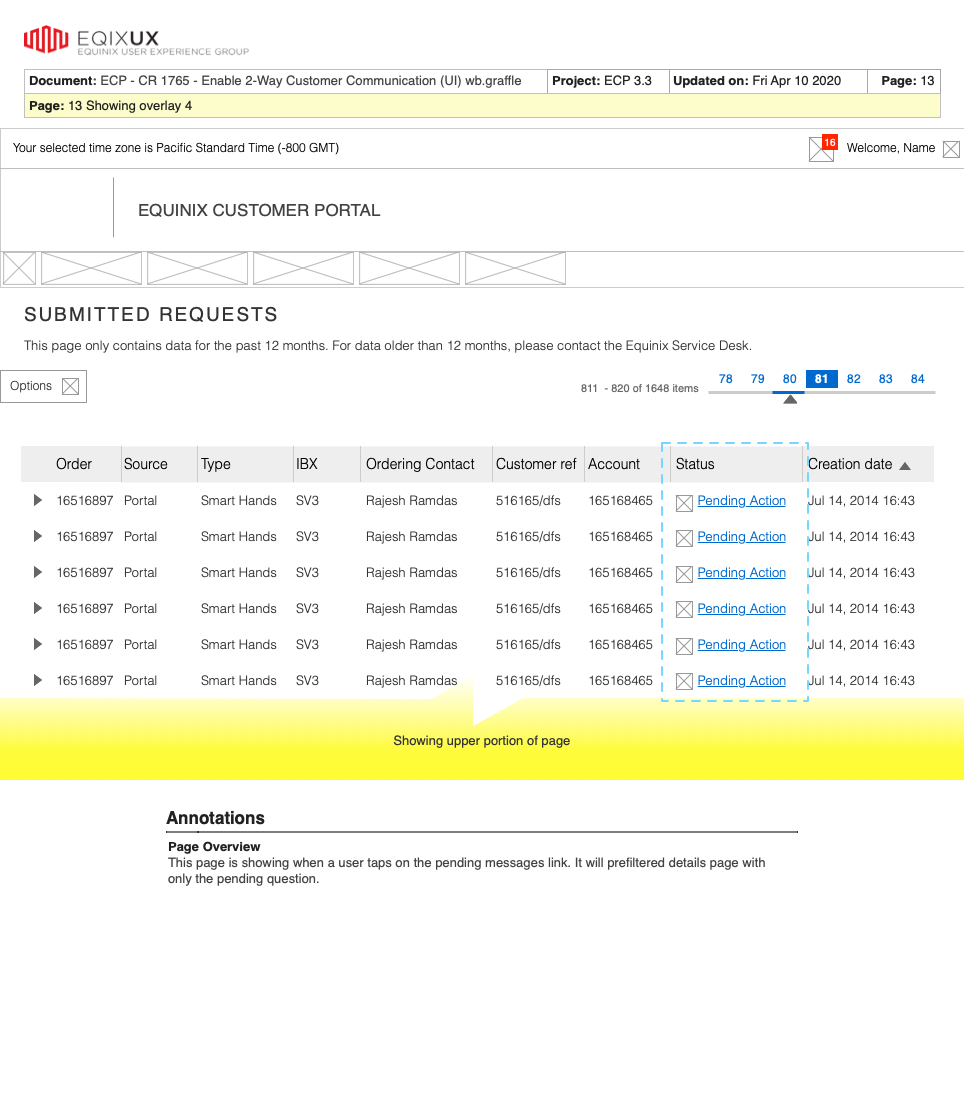This screenshot has width=964, height=1100.
Task: Click the EQIXUX logo at top
Action: 136,40
